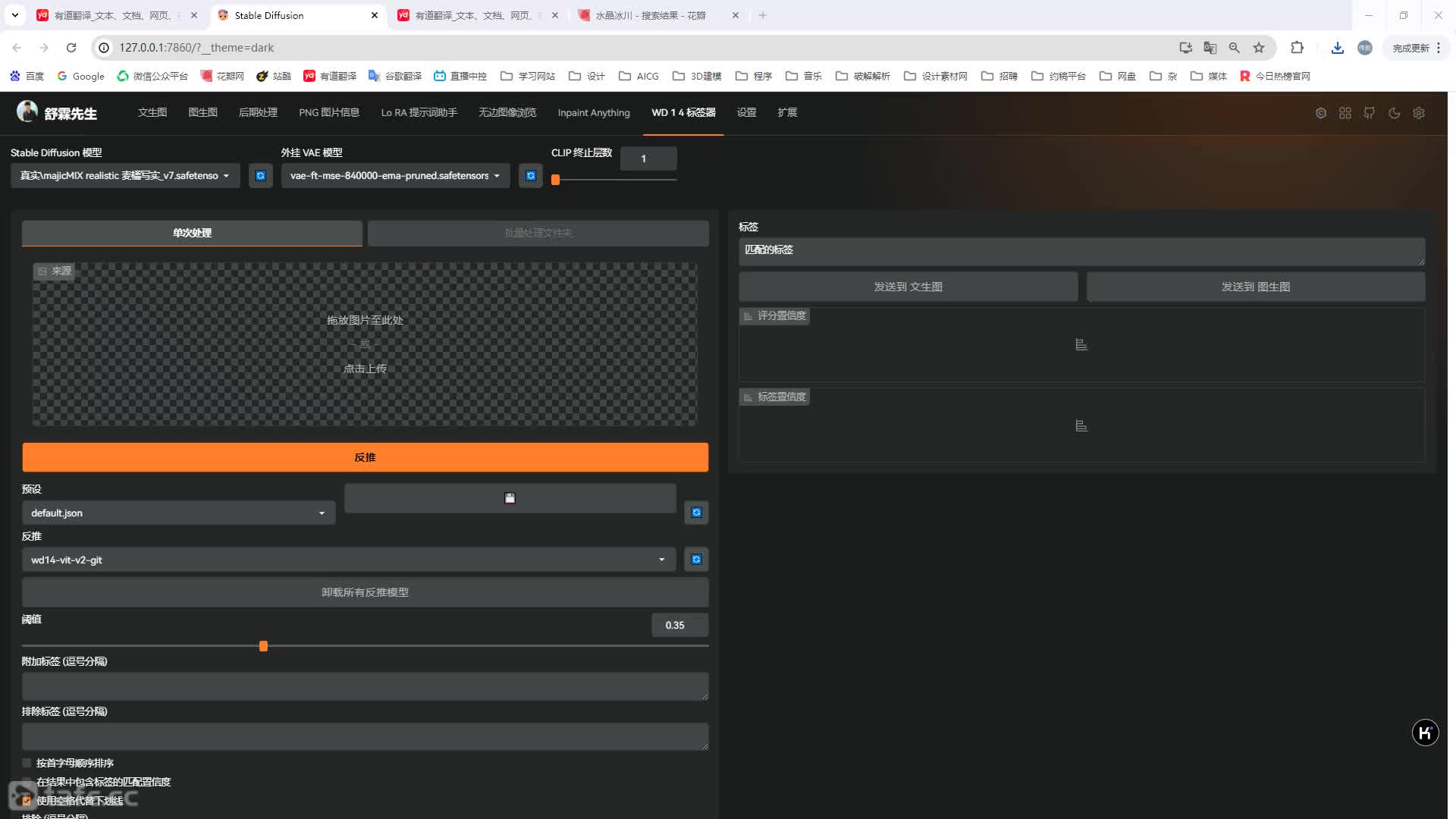Expand the wd14-vit-v2-git interrogator dropdown
This screenshot has height=819, width=1456.
tap(349, 560)
